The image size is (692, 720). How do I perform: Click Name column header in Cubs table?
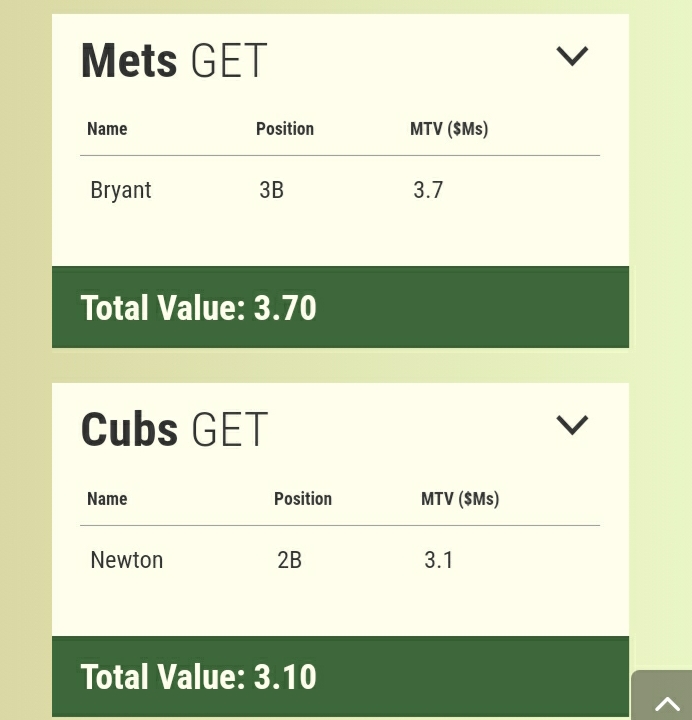click(107, 499)
